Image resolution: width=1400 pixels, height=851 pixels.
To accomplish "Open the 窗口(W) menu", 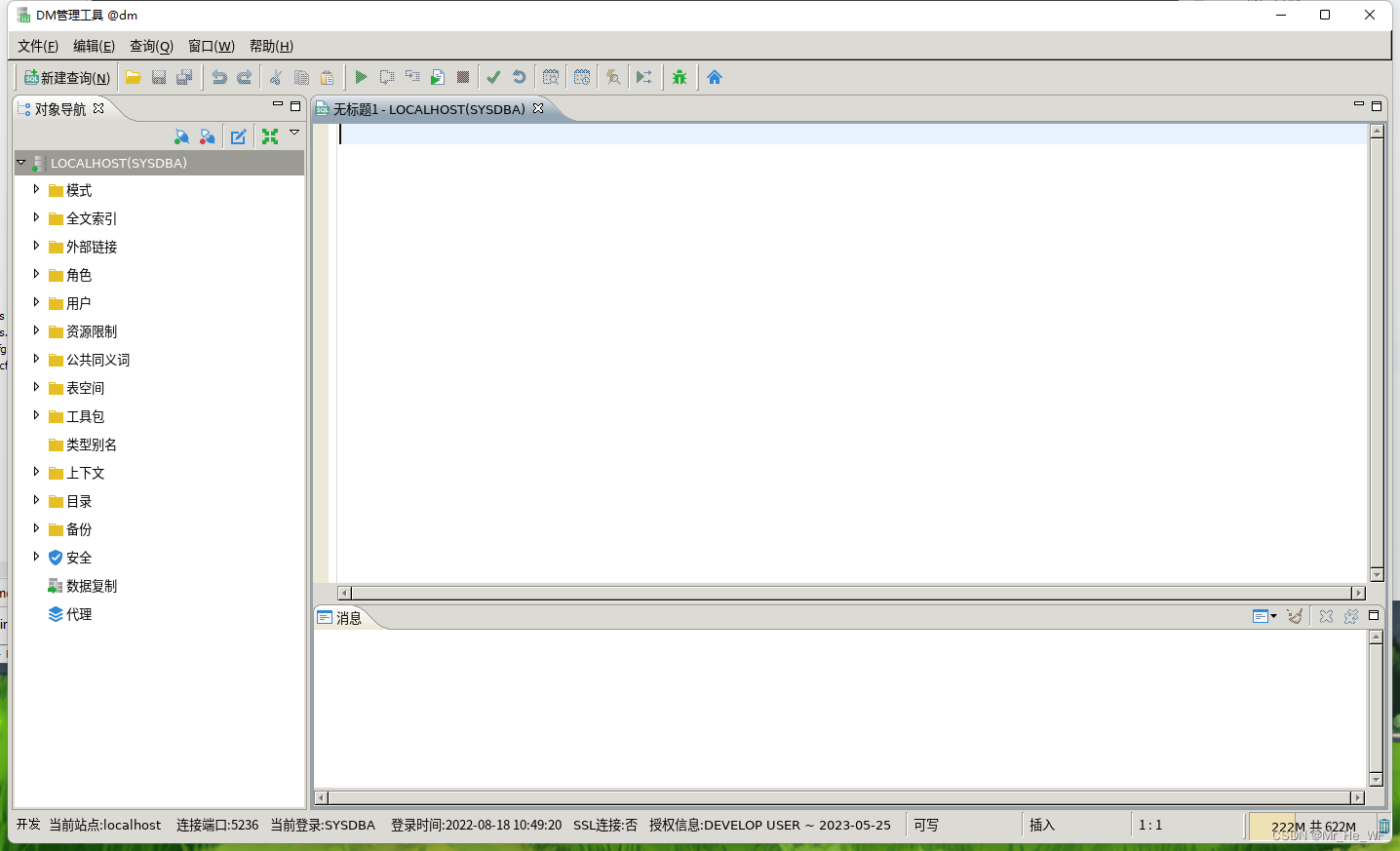I will [212, 46].
